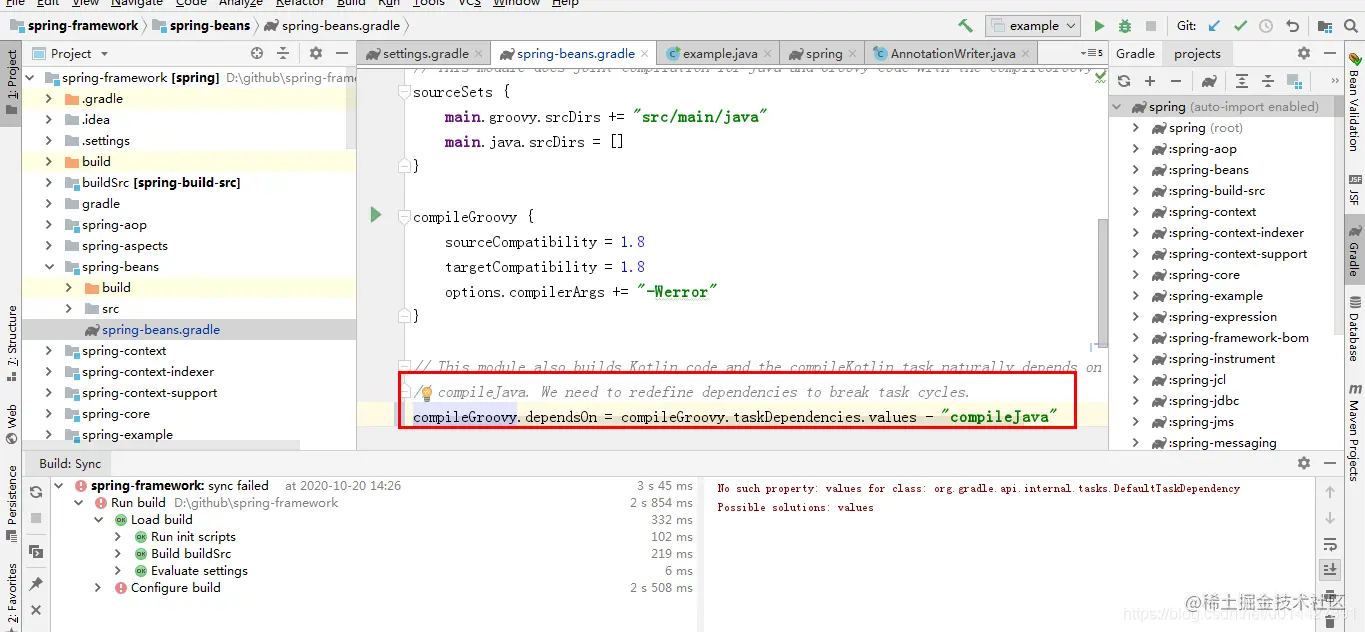This screenshot has height=632, width=1365.
Task: Select Build: Sync tab
Action: [x=70, y=463]
